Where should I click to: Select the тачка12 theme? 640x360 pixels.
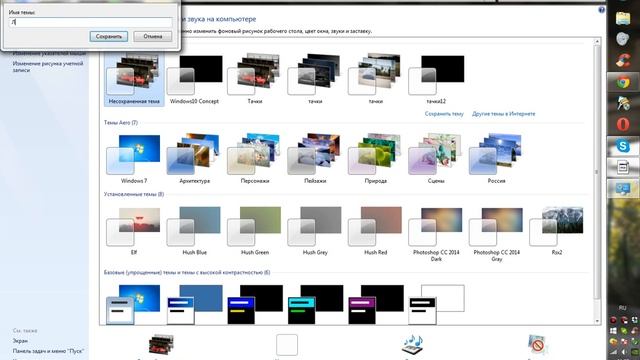point(436,79)
